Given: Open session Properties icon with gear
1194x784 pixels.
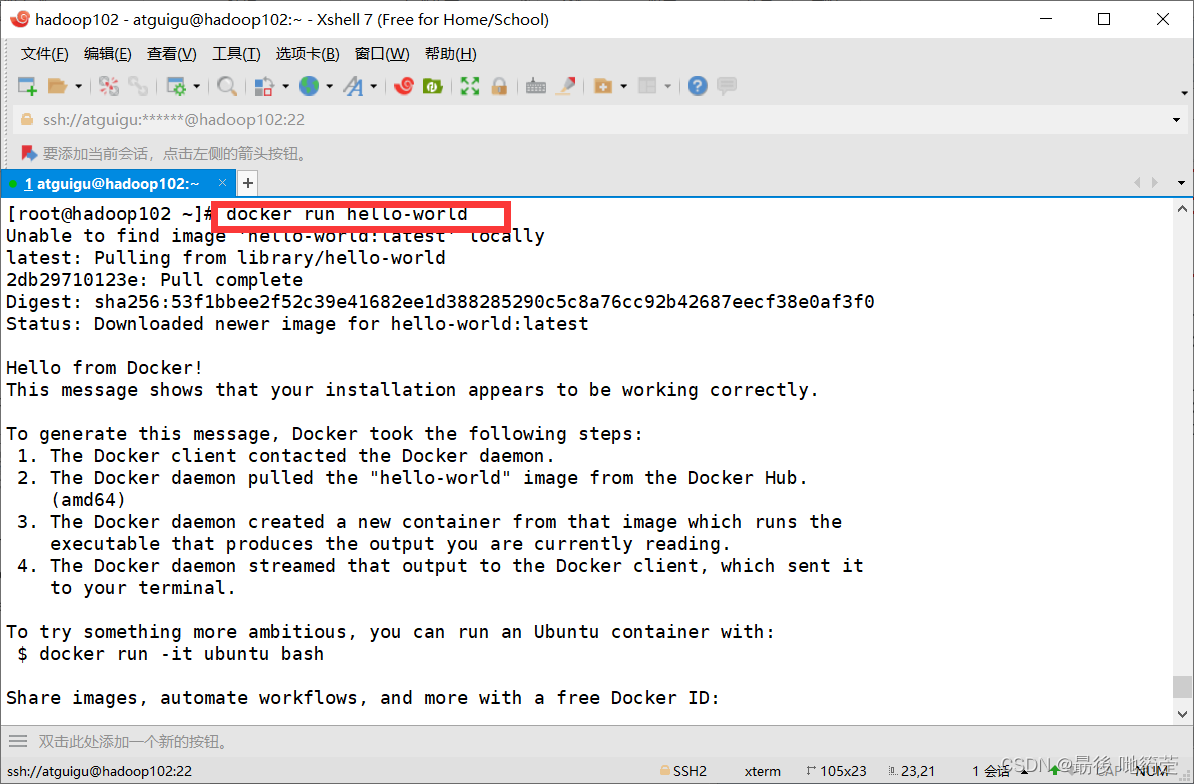Looking at the screenshot, I should coord(176,86).
